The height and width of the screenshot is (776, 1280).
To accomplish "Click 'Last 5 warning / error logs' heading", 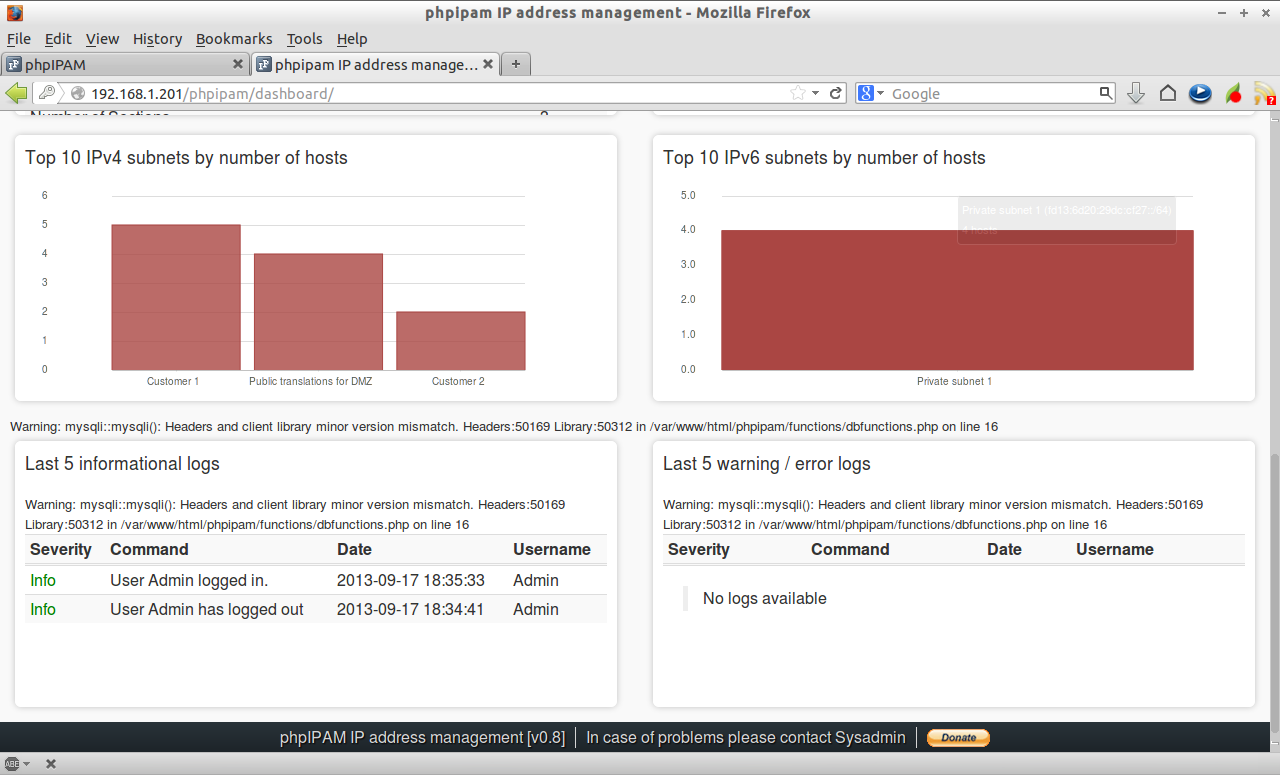I will click(767, 464).
